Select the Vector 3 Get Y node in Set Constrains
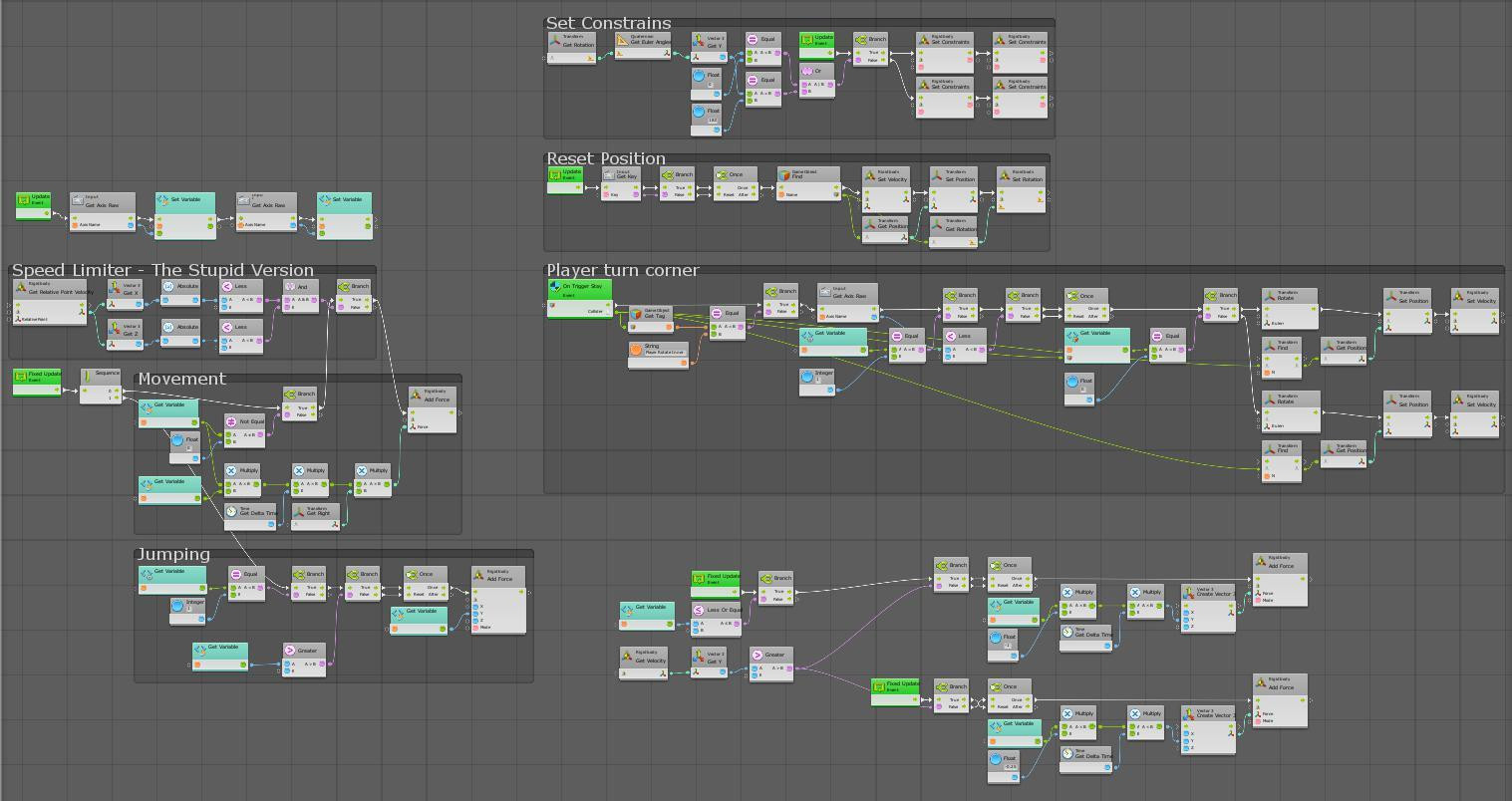Screen dimensions: 1512x801 pos(711,48)
